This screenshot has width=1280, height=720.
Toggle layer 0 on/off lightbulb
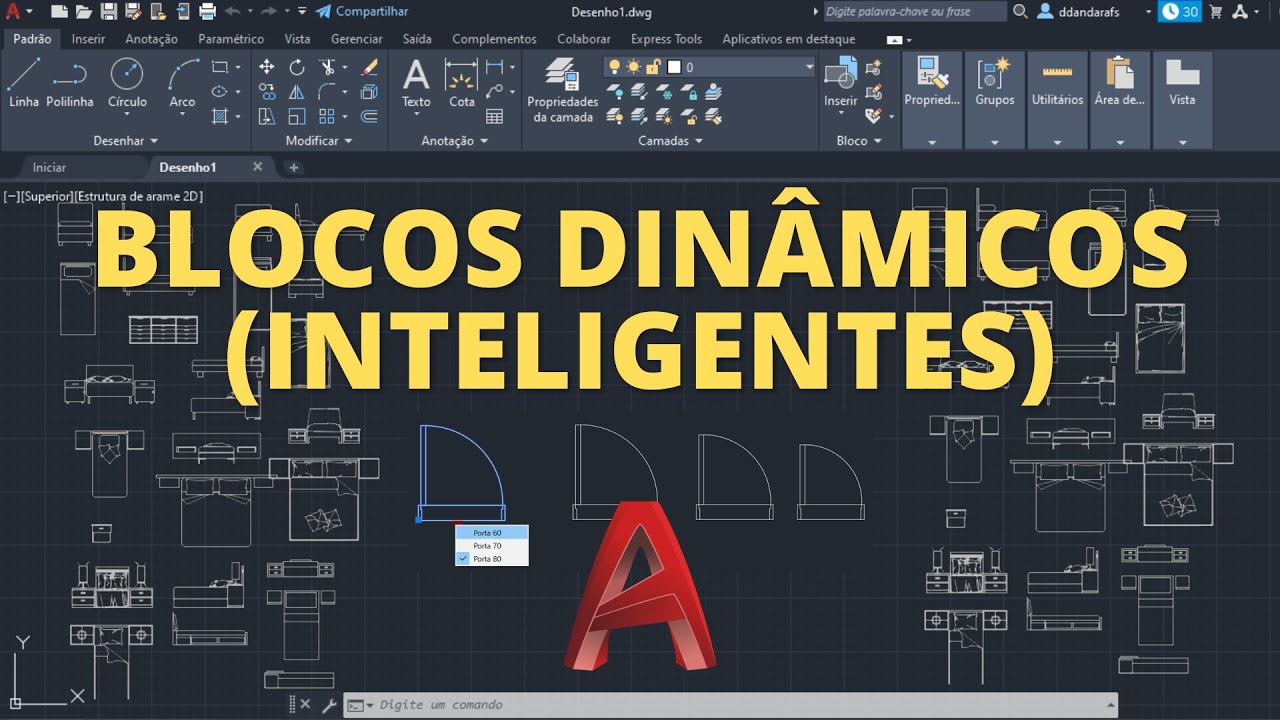click(x=615, y=67)
